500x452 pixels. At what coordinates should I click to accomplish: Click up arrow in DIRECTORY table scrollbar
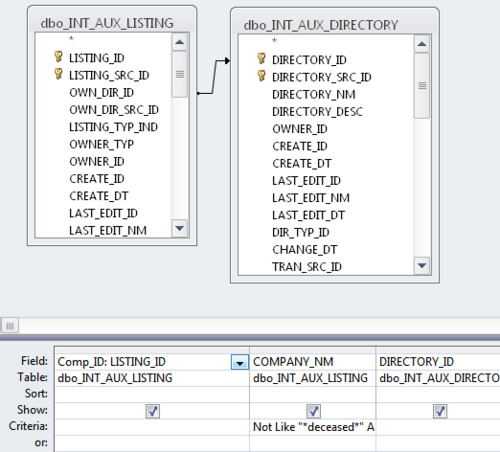[x=422, y=44]
